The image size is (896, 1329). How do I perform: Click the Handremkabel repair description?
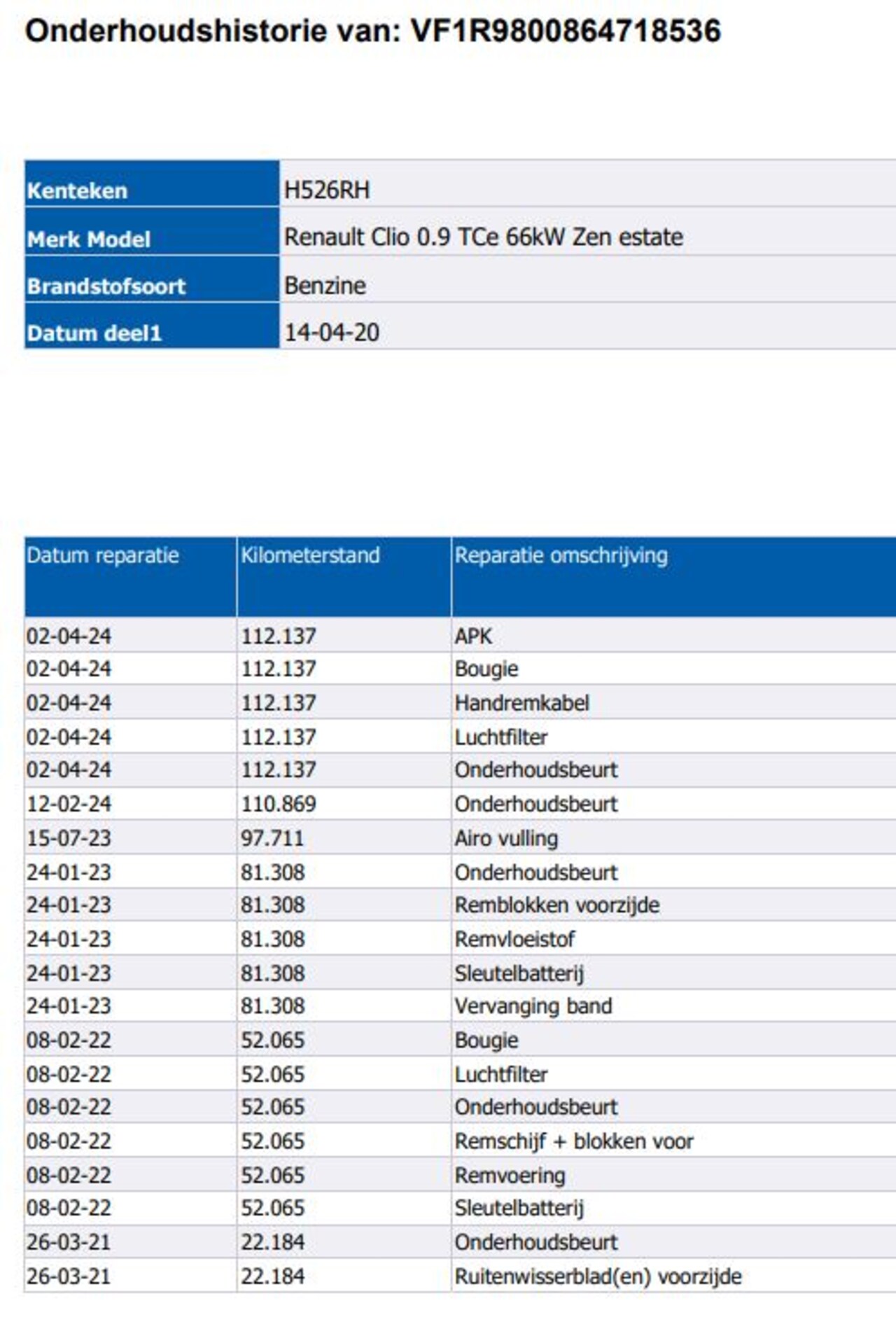click(x=522, y=703)
